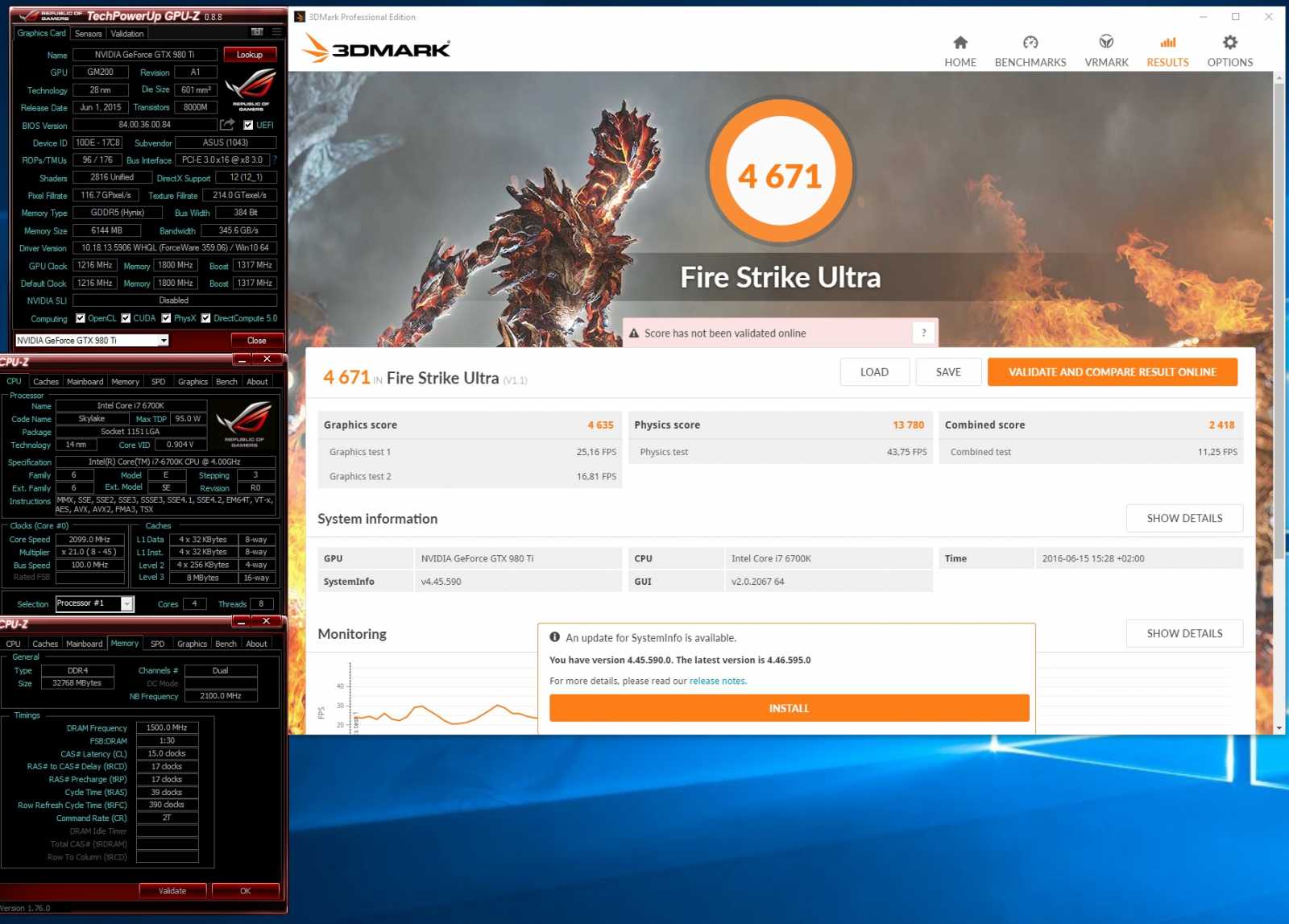This screenshot has width=1289, height=924.
Task: Close the upper CPU-Z window
Action: point(267,359)
